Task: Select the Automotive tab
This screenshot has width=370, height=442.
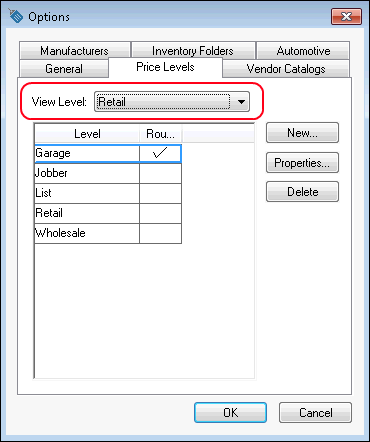Action: [x=303, y=51]
